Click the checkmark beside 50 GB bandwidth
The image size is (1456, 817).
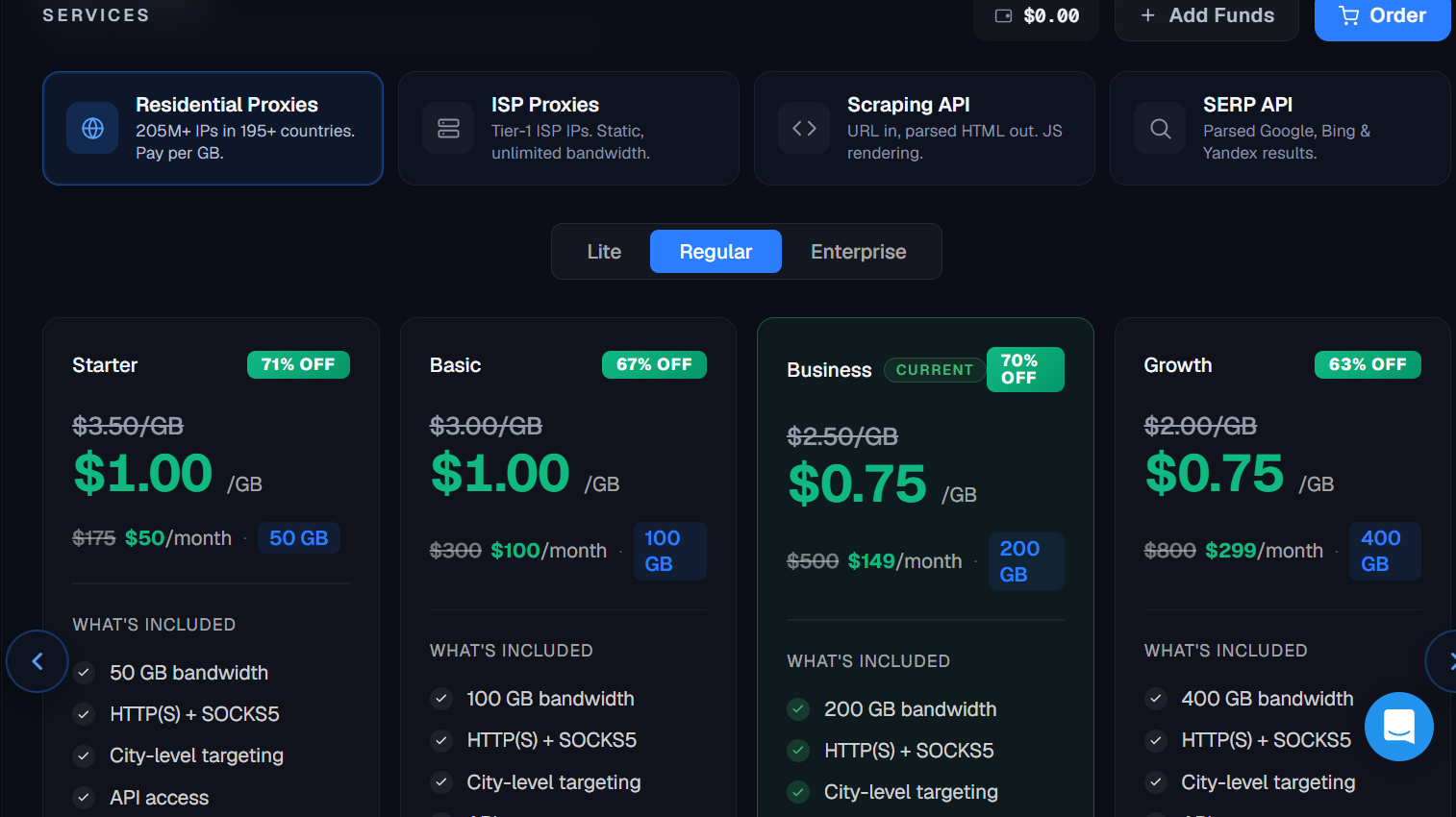(x=84, y=673)
